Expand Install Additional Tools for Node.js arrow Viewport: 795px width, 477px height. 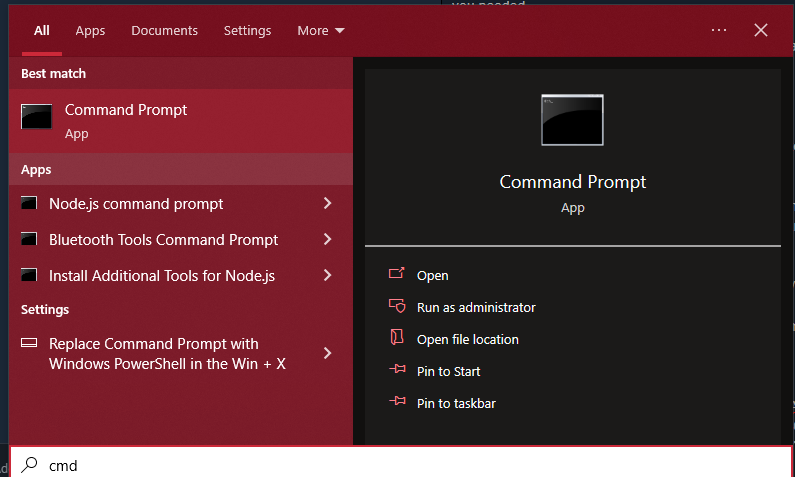pos(327,276)
